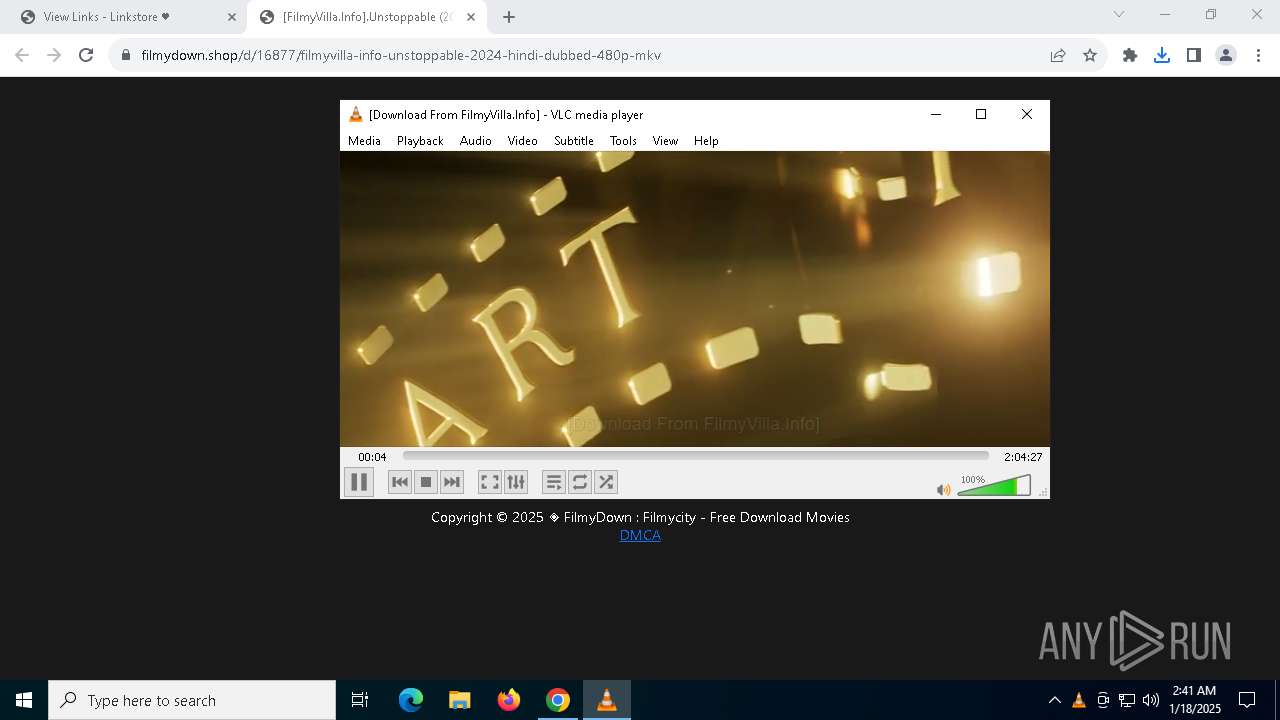Switch to VLC on the taskbar

607,700
